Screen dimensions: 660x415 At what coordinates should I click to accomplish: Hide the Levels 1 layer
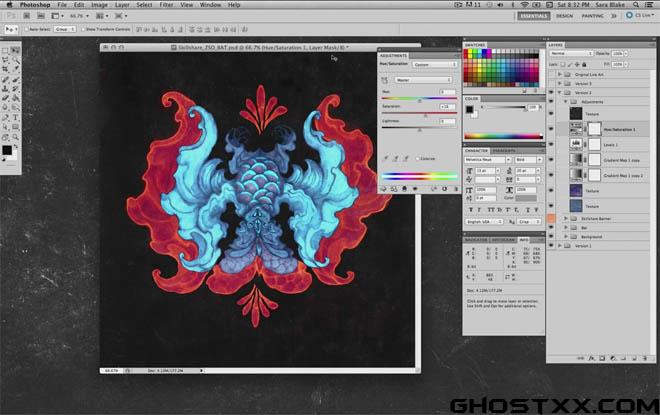[551, 144]
